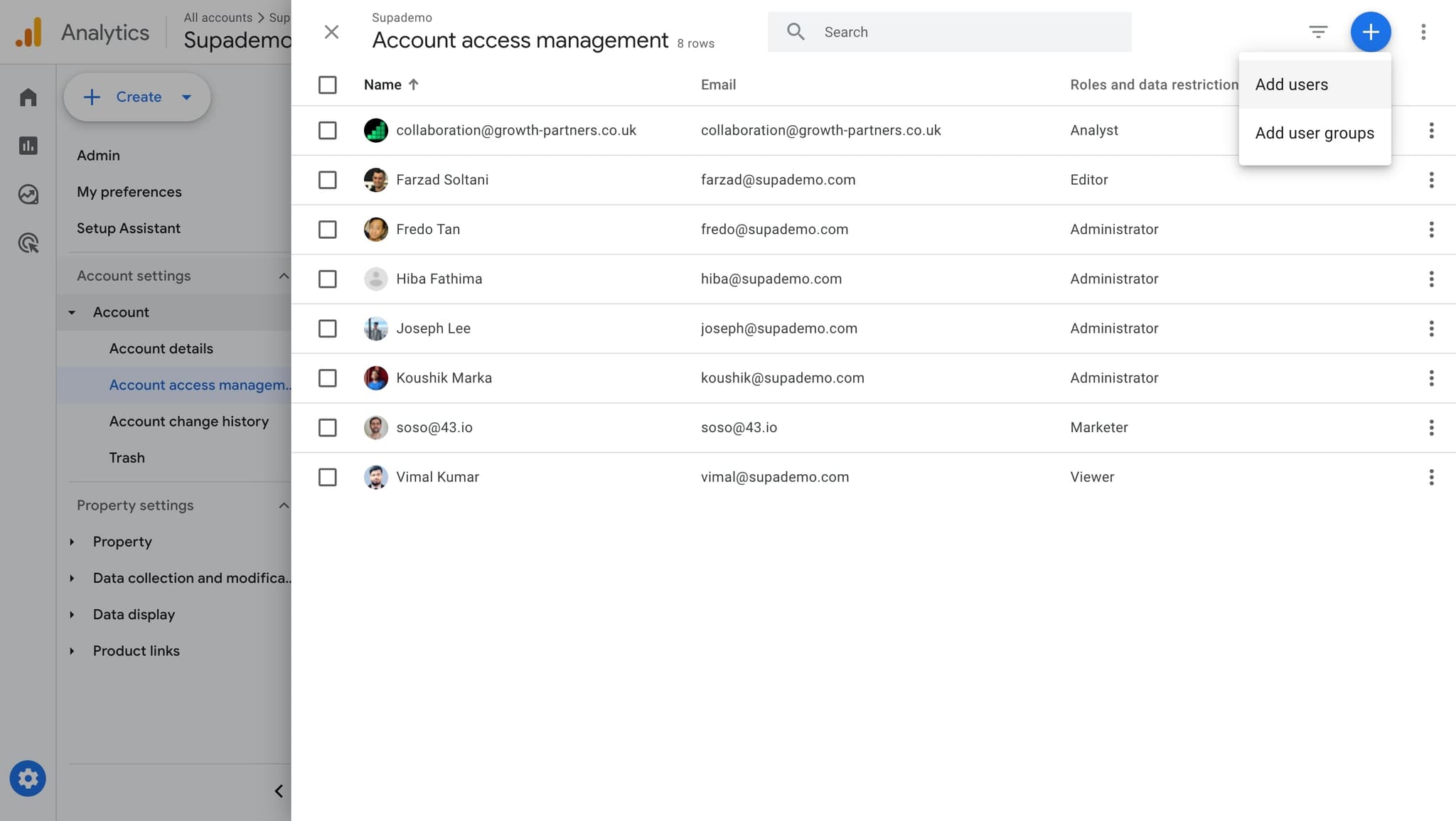Tick the checkbox for soso@43.io
The width and height of the screenshot is (1456, 821).
click(x=327, y=427)
